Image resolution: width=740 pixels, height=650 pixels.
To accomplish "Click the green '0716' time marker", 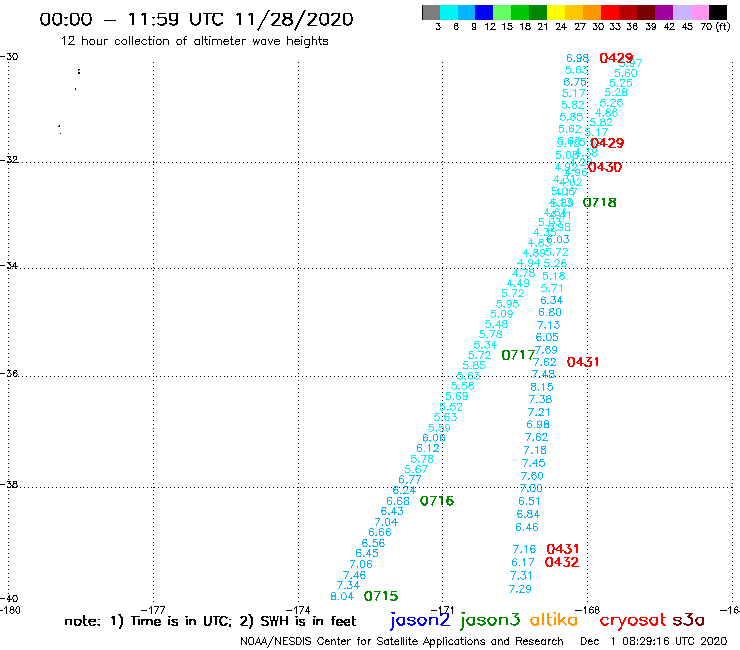I will coord(437,501).
